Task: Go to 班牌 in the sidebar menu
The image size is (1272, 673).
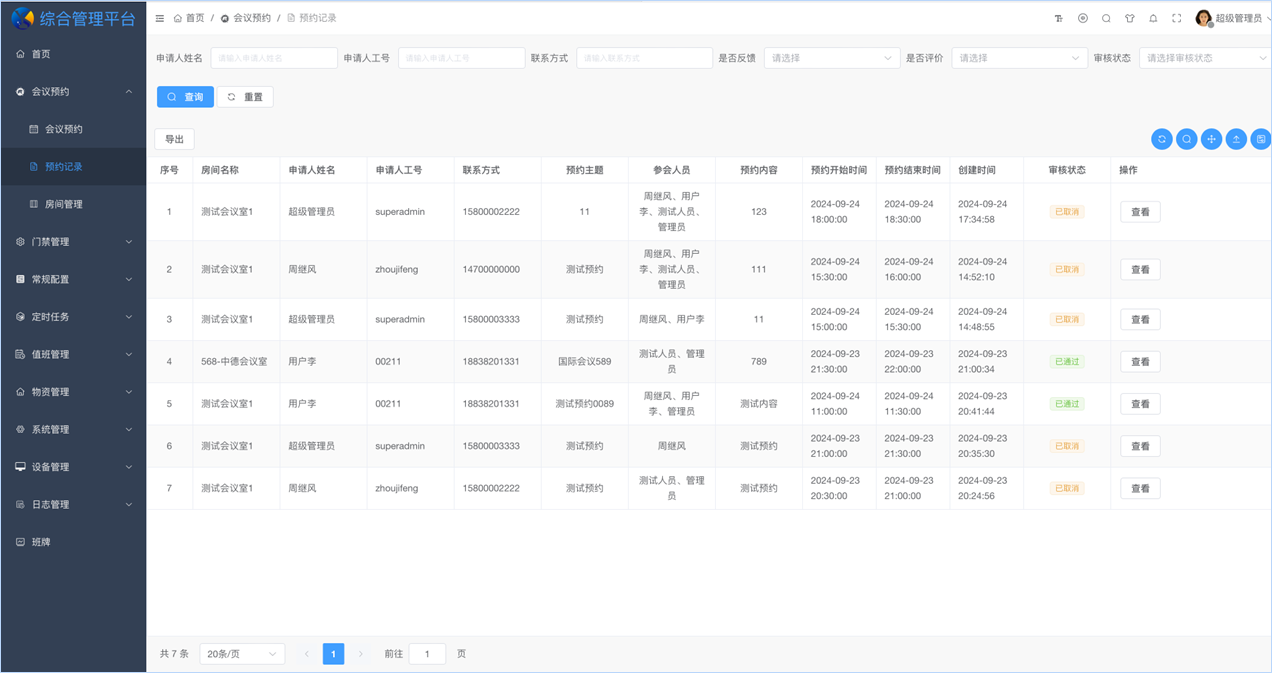Action: pos(41,542)
